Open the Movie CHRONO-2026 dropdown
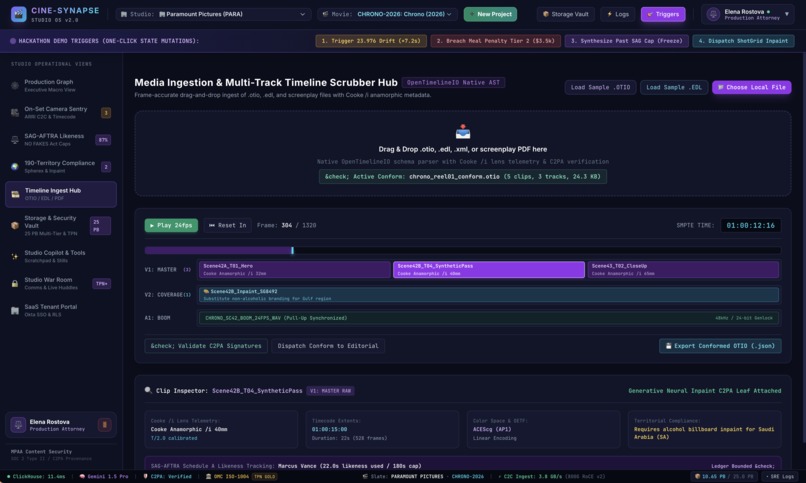 tap(387, 14)
